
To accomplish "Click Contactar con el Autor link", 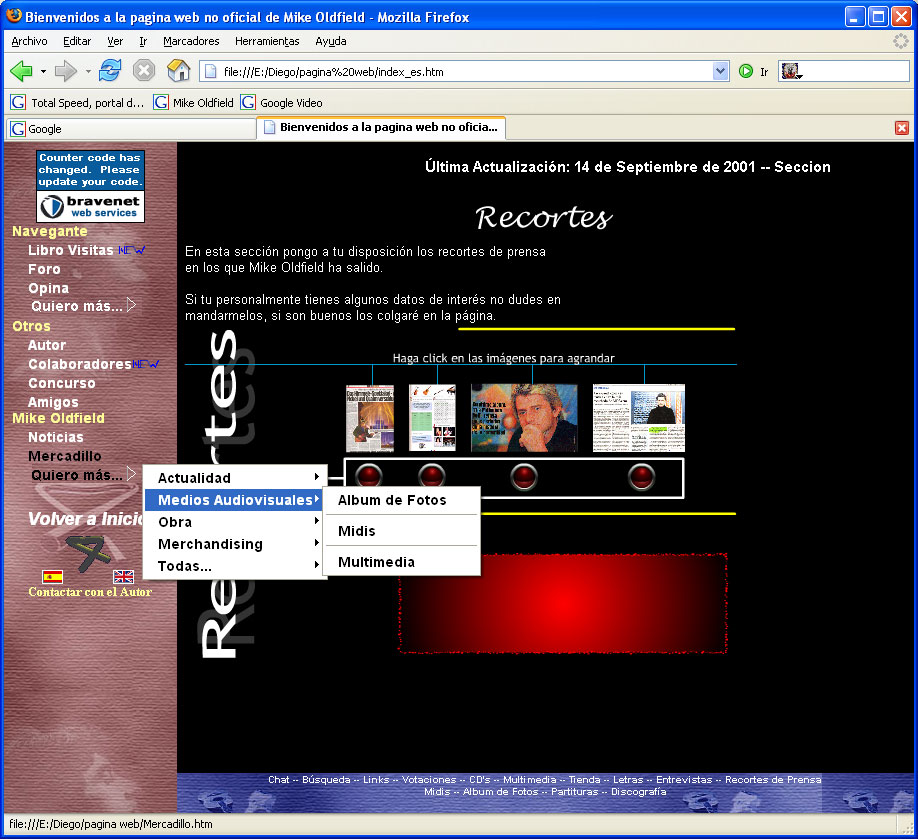I will (90, 592).
